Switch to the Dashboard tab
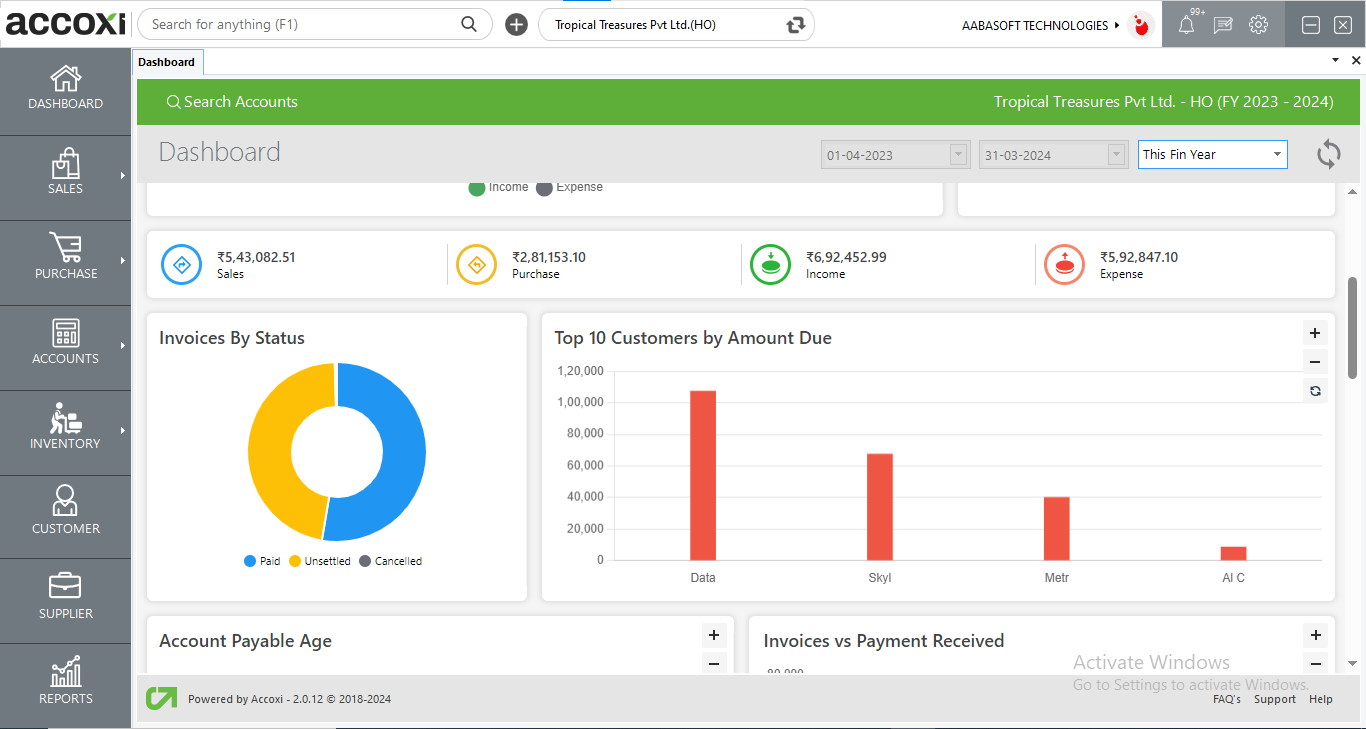 point(167,61)
